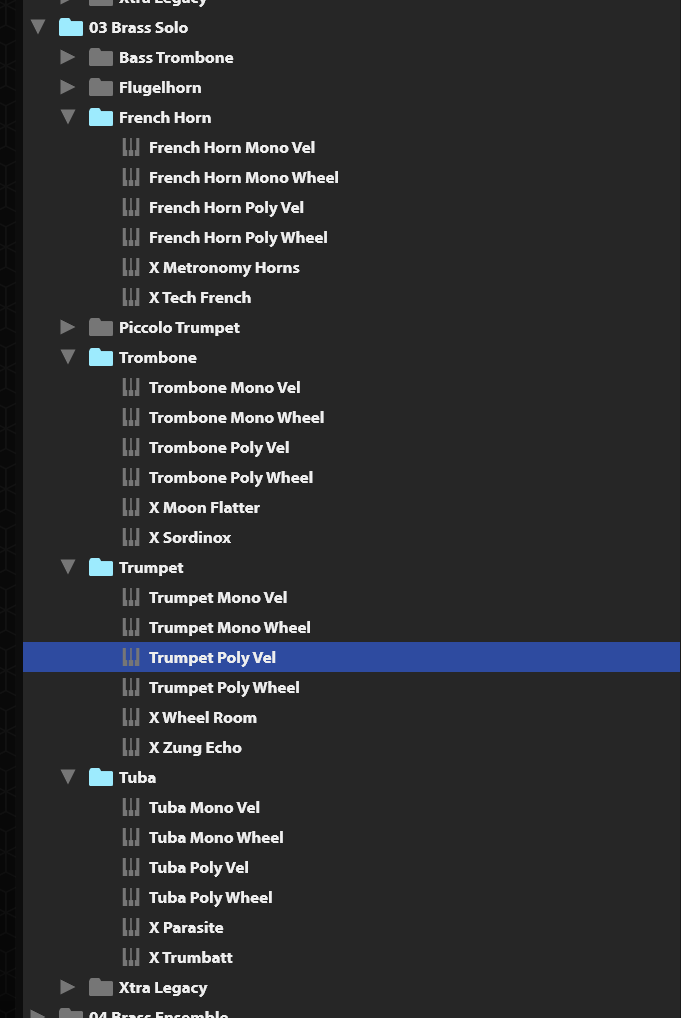
Task: Load the X Moon Flatter preset
Action: tap(351, 508)
